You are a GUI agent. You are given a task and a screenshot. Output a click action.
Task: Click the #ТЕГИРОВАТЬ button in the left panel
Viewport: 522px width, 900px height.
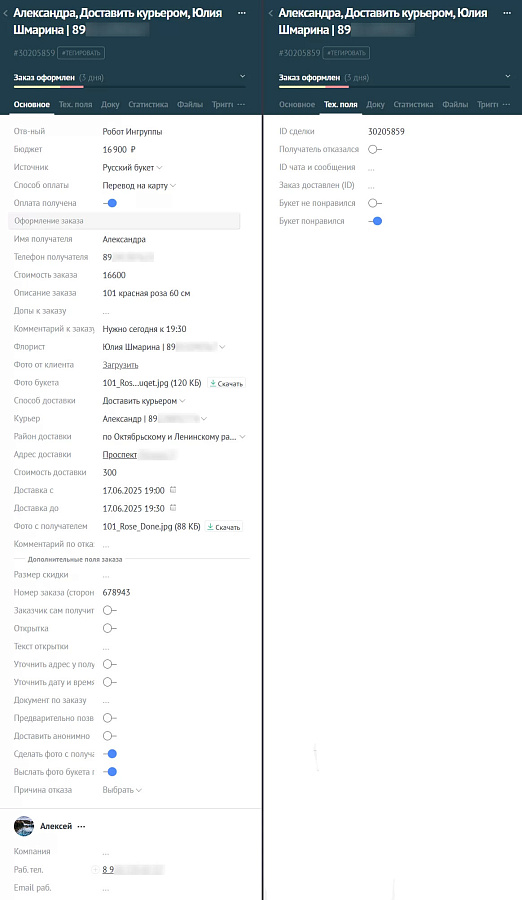81,53
